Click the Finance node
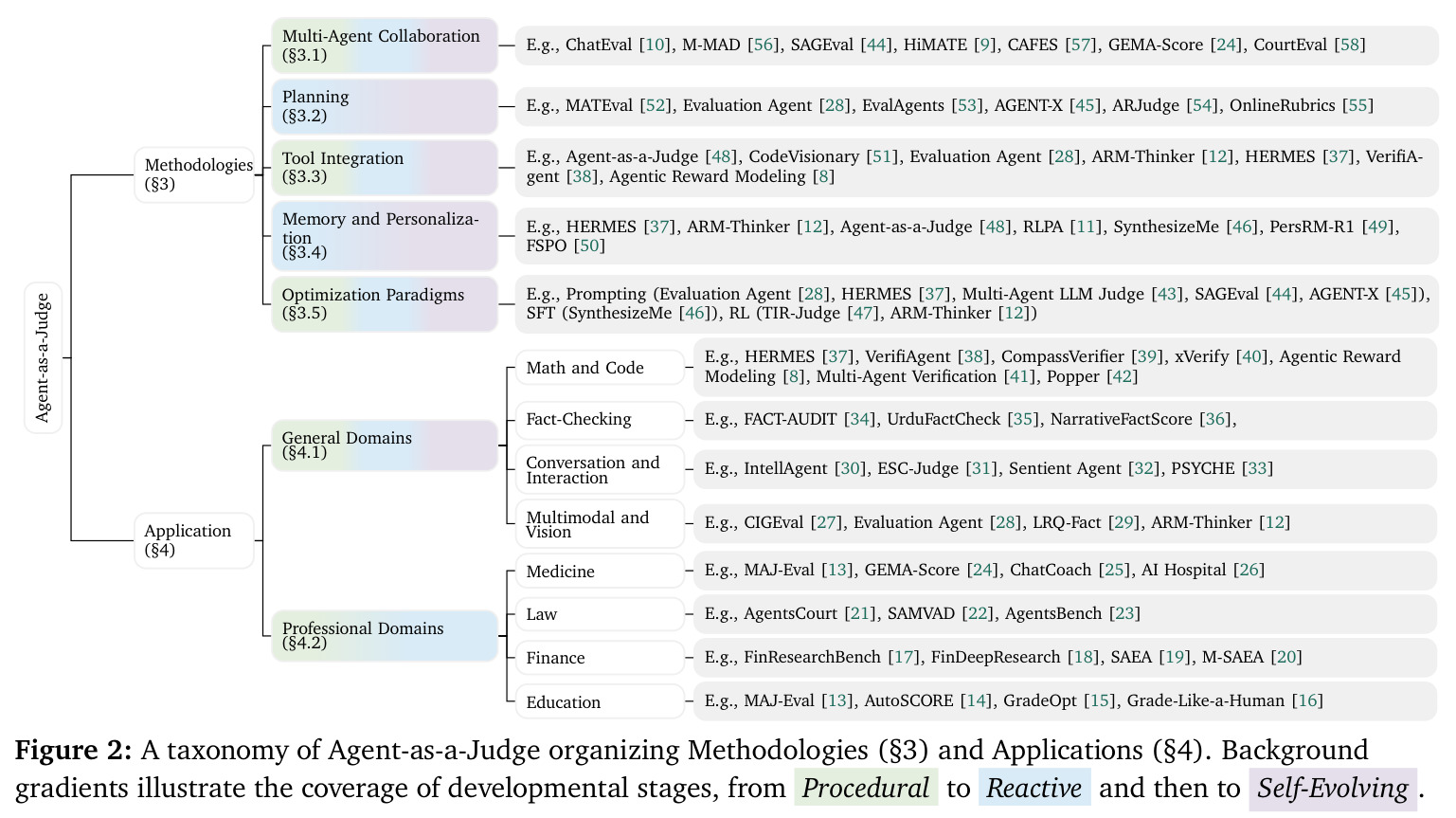This screenshot has height=818, width=1456. [600, 658]
